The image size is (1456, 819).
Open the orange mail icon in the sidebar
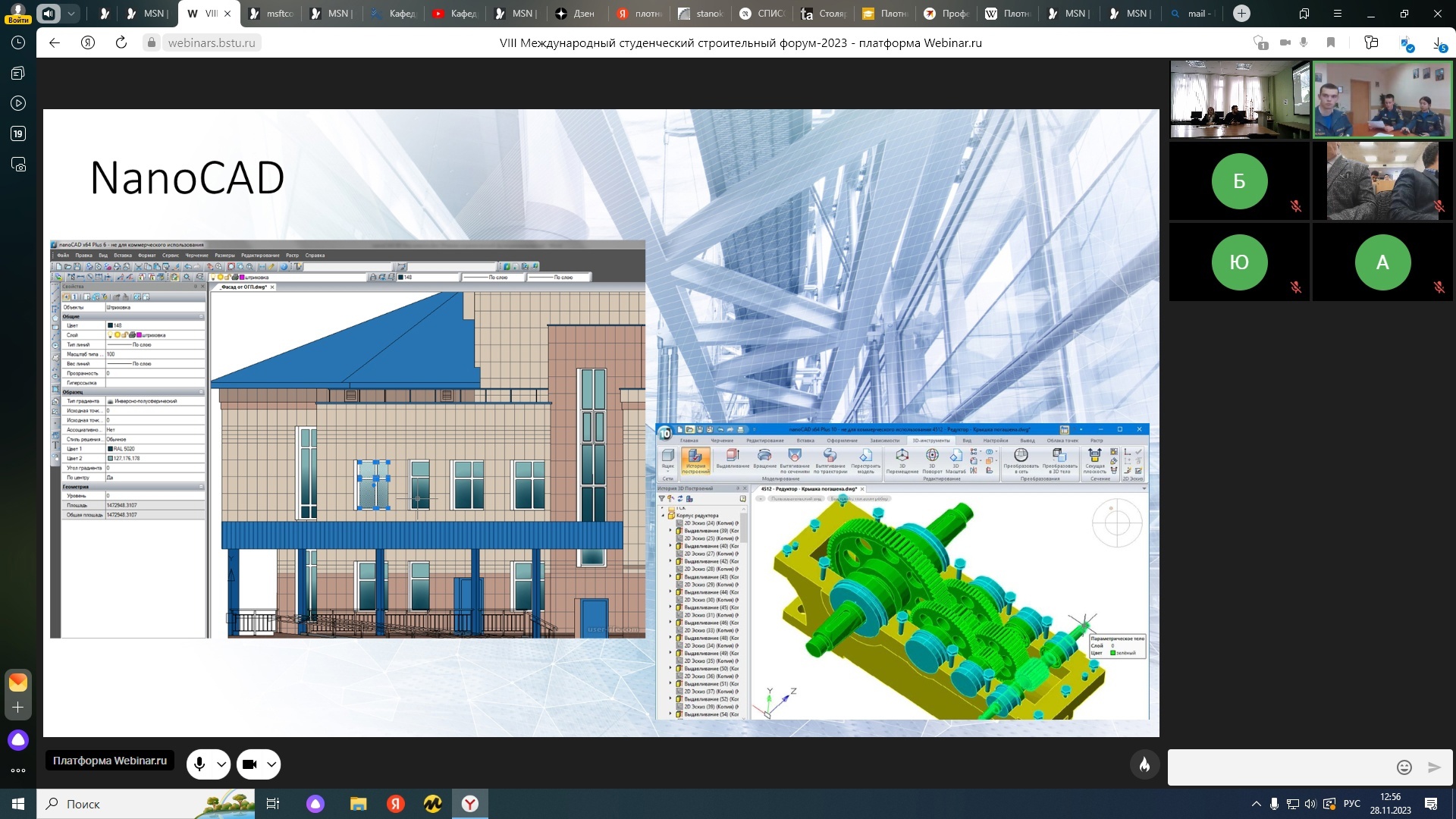(x=18, y=682)
